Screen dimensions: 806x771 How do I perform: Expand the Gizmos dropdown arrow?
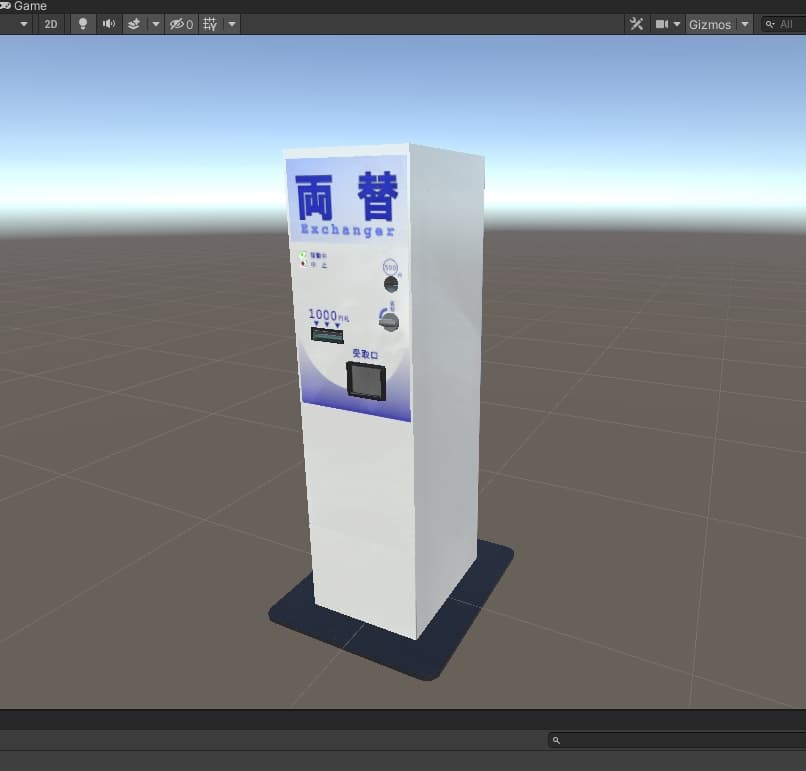coord(744,24)
